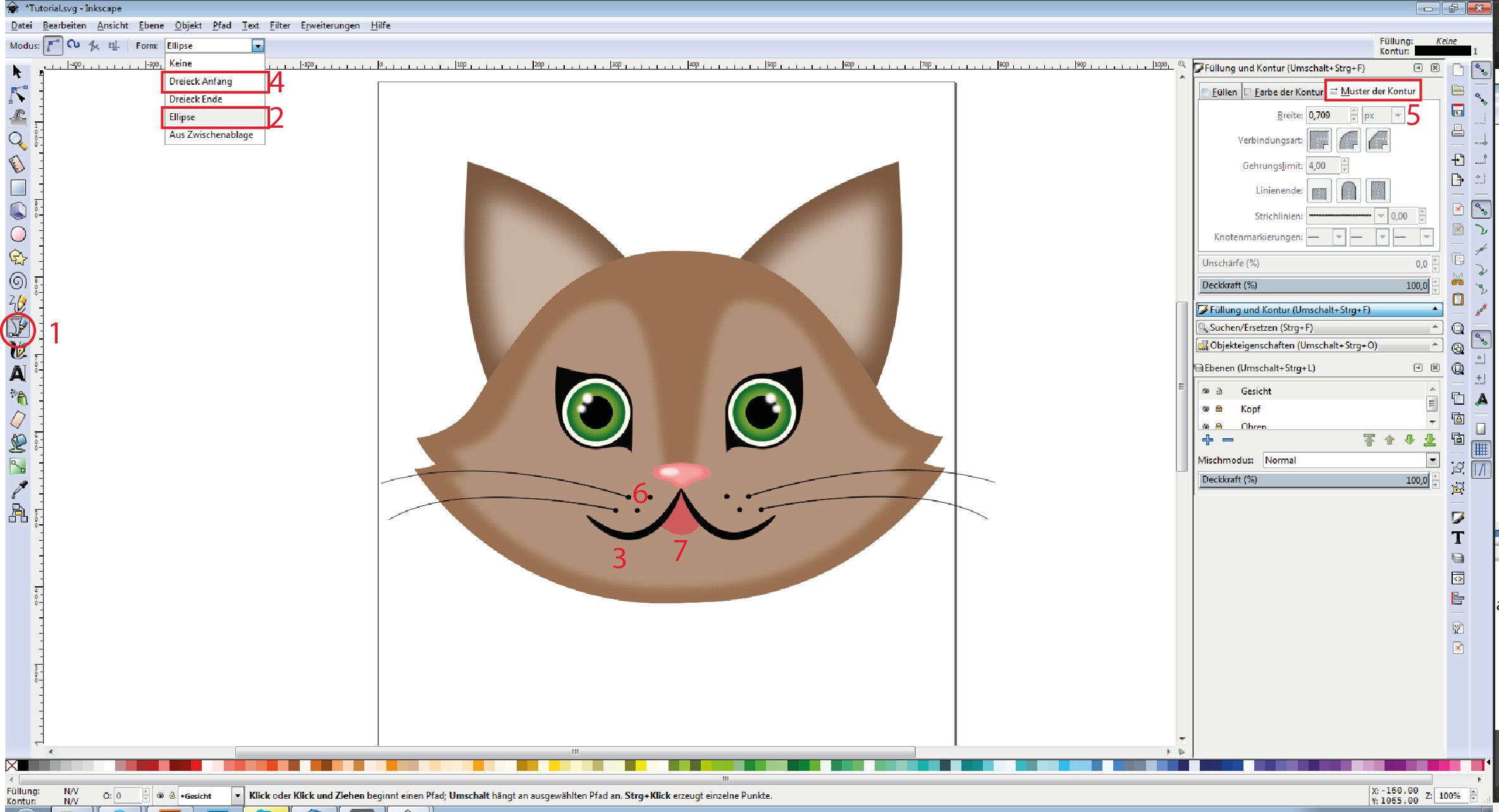
Task: Switch to Muster der Kontur tab
Action: 1374,91
